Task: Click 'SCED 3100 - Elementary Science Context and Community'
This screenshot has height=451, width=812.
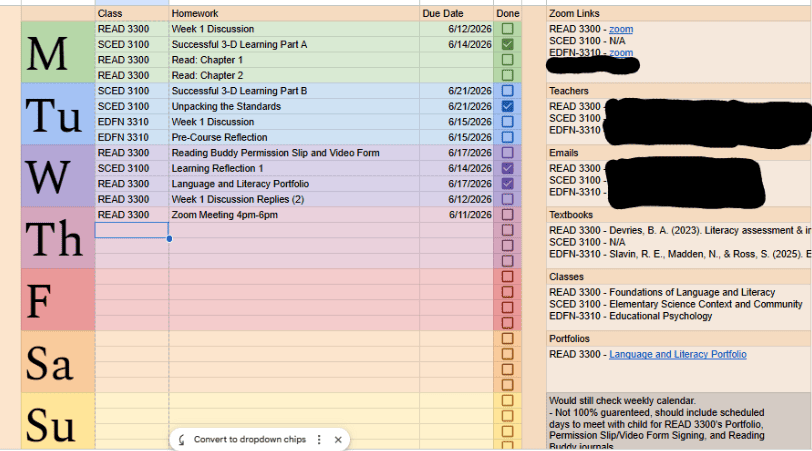Action: click(x=676, y=304)
